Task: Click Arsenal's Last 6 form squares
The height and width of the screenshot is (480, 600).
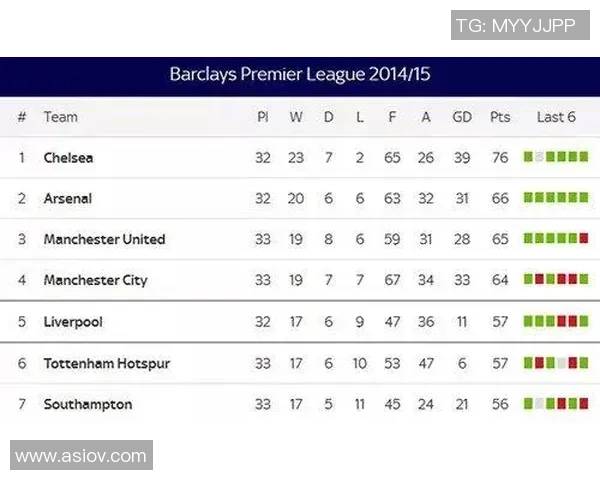Action: coord(556,198)
